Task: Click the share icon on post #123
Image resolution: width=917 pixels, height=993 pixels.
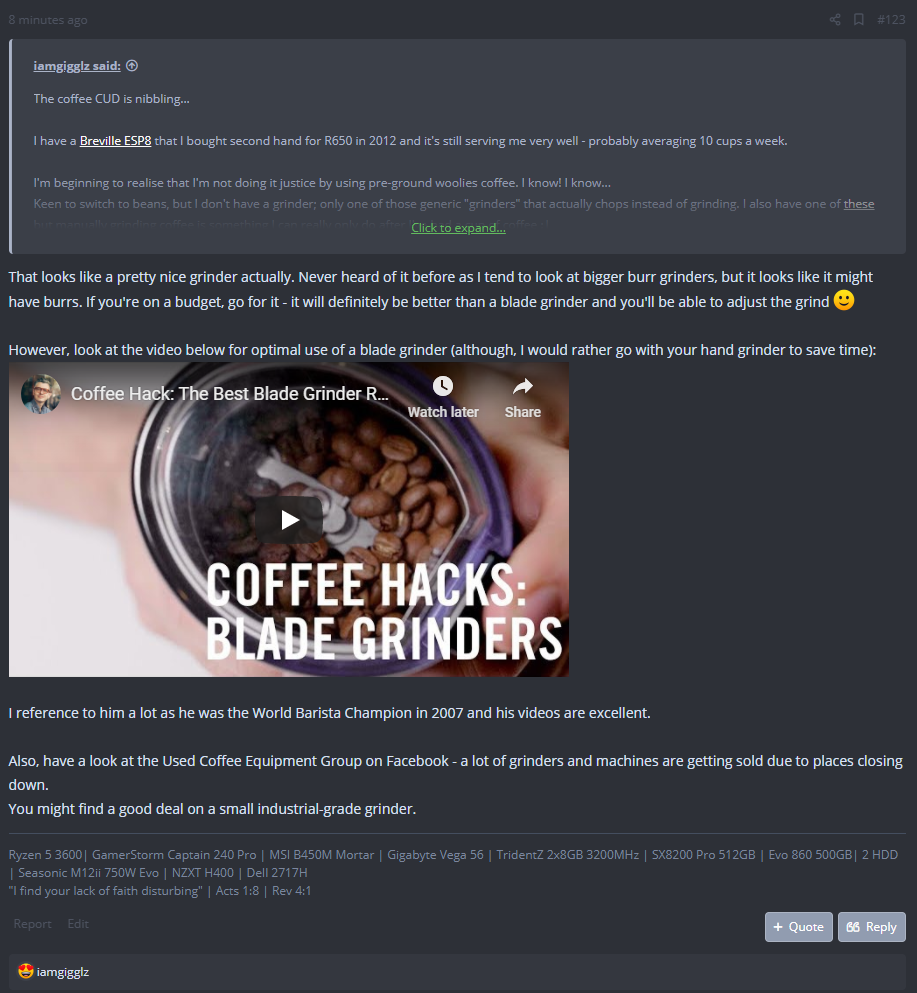Action: [835, 20]
